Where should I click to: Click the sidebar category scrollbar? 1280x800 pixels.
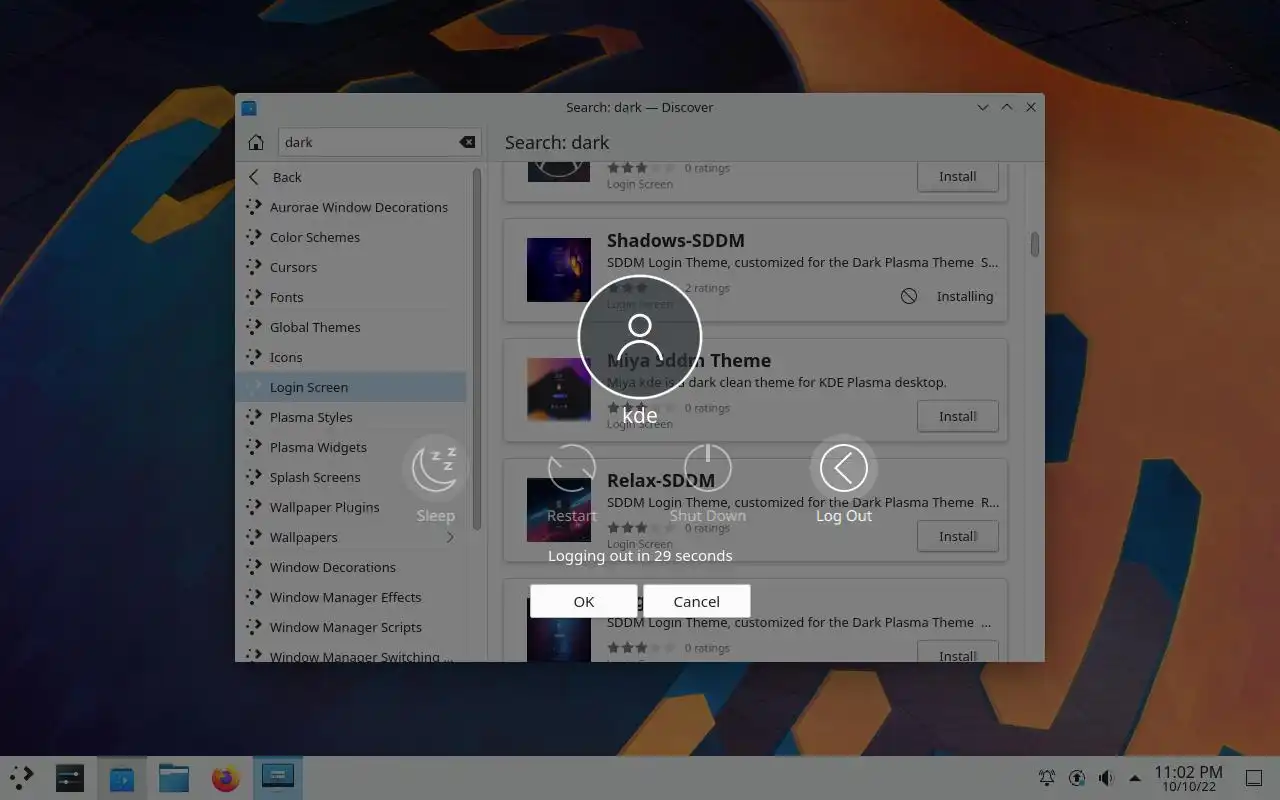[477, 350]
